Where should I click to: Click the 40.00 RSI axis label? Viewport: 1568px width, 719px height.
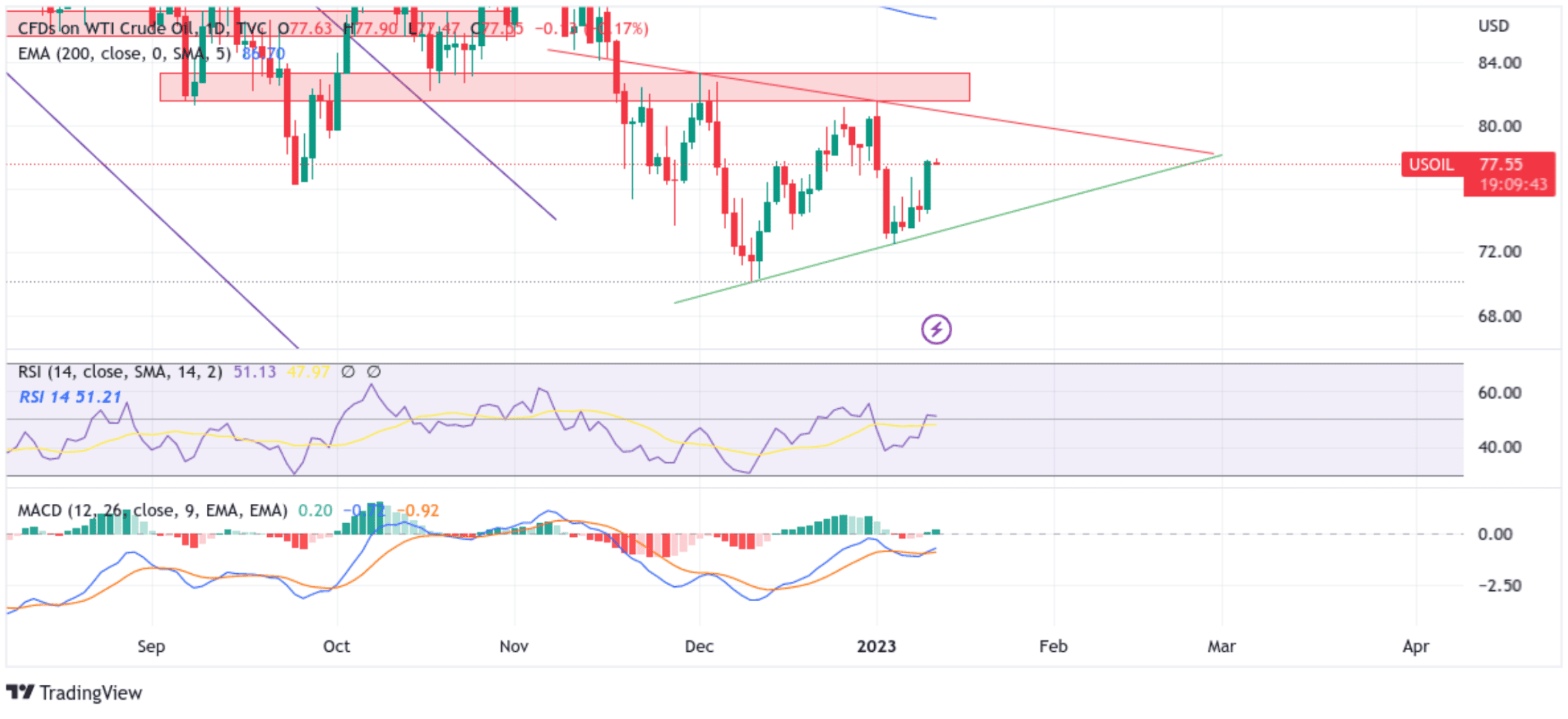(x=1499, y=447)
